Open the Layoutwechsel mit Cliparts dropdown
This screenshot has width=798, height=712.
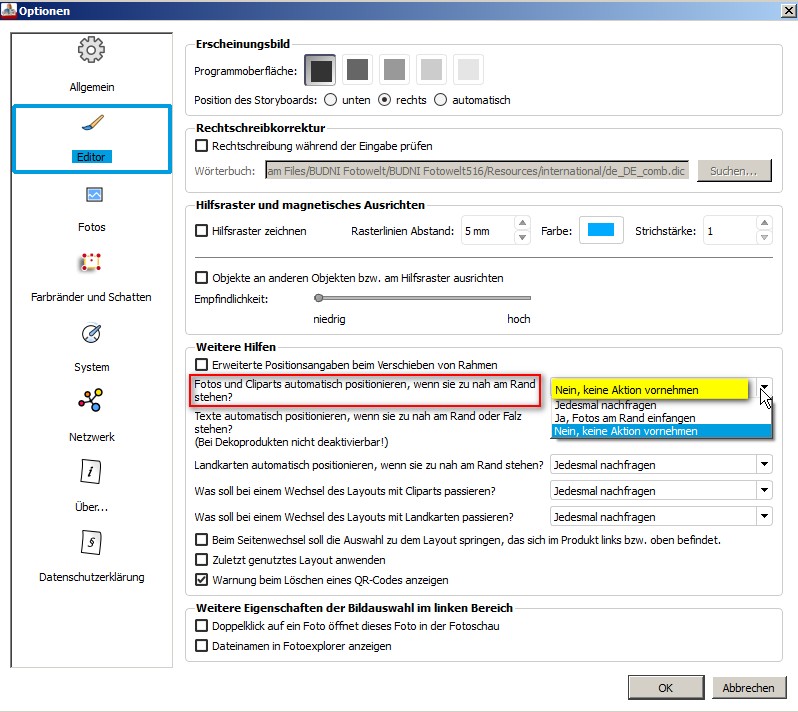pyautogui.click(x=662, y=491)
